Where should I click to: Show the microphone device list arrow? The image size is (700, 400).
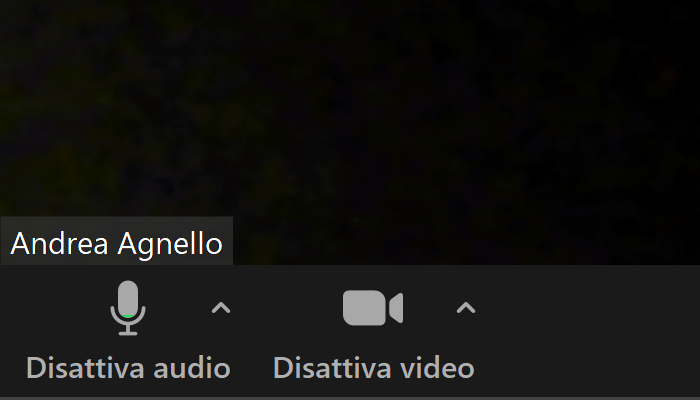pos(221,308)
